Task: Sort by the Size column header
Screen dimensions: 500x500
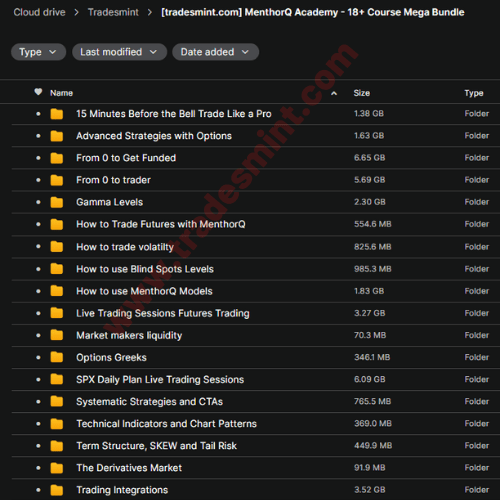Action: 362,93
